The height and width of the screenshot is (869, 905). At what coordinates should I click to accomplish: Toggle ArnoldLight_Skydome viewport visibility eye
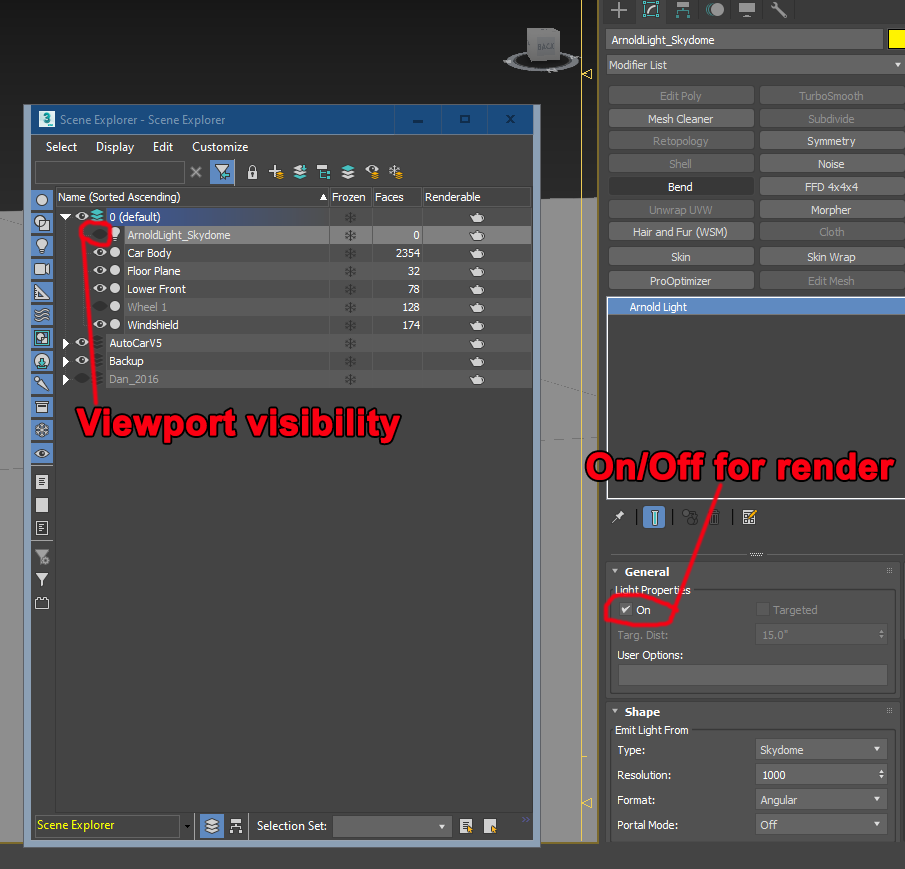100,234
